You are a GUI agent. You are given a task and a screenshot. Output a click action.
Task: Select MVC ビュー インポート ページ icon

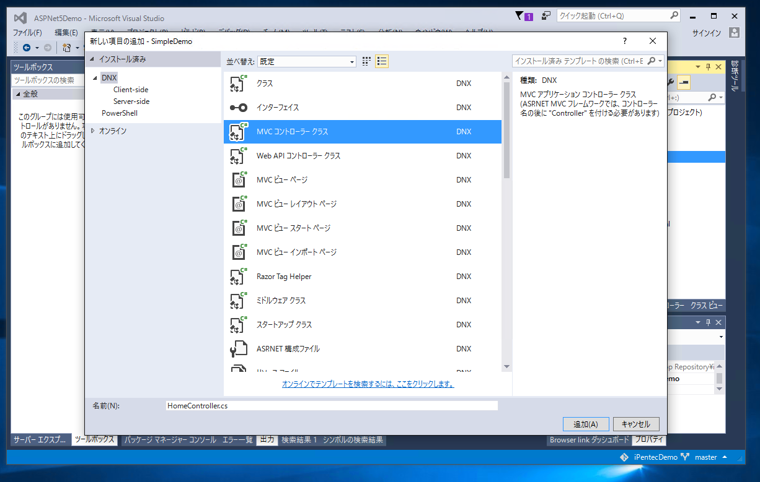238,252
